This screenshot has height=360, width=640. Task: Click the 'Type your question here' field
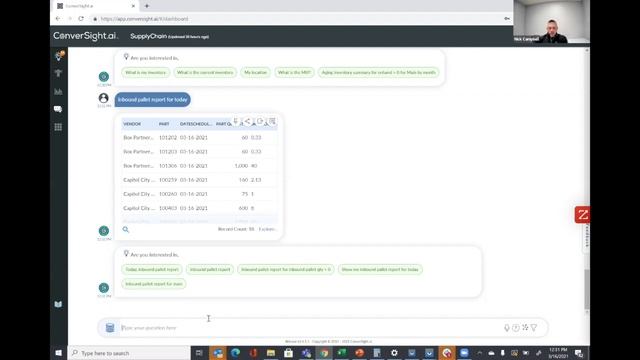310,328
